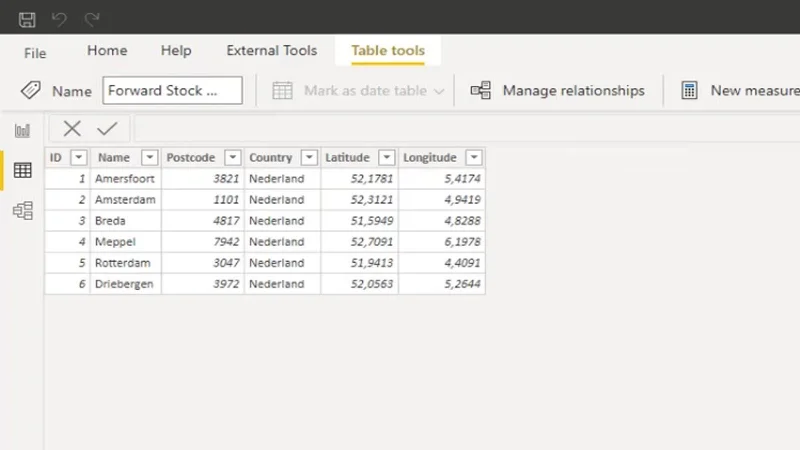Open the Help ribbon tab
Screen dimensions: 800x450
pos(176,51)
